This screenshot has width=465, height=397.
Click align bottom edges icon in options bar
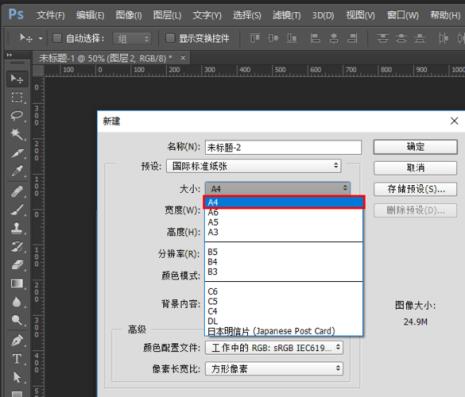point(292,38)
